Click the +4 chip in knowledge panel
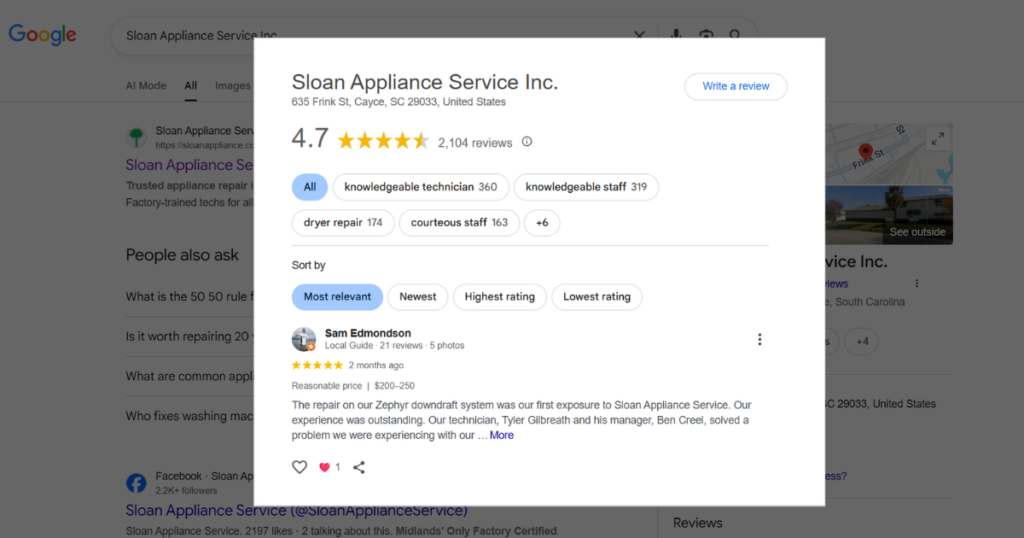Viewport: 1024px width, 538px height. tap(863, 341)
